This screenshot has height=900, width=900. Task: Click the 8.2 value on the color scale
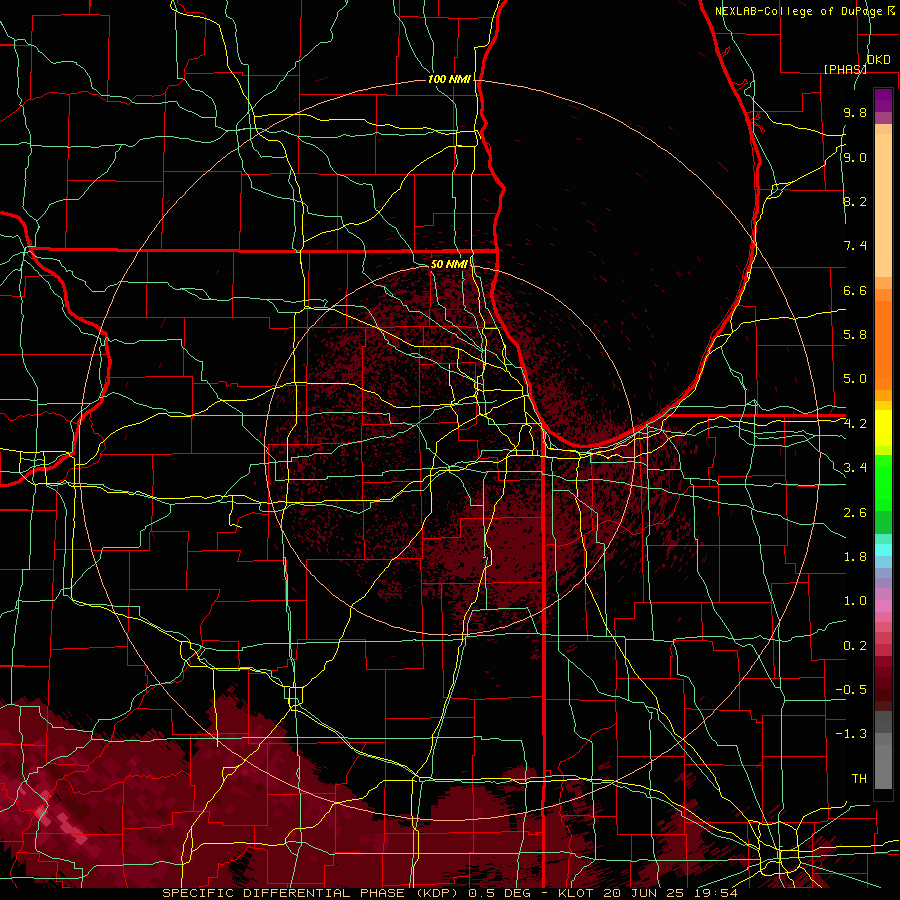(855, 201)
